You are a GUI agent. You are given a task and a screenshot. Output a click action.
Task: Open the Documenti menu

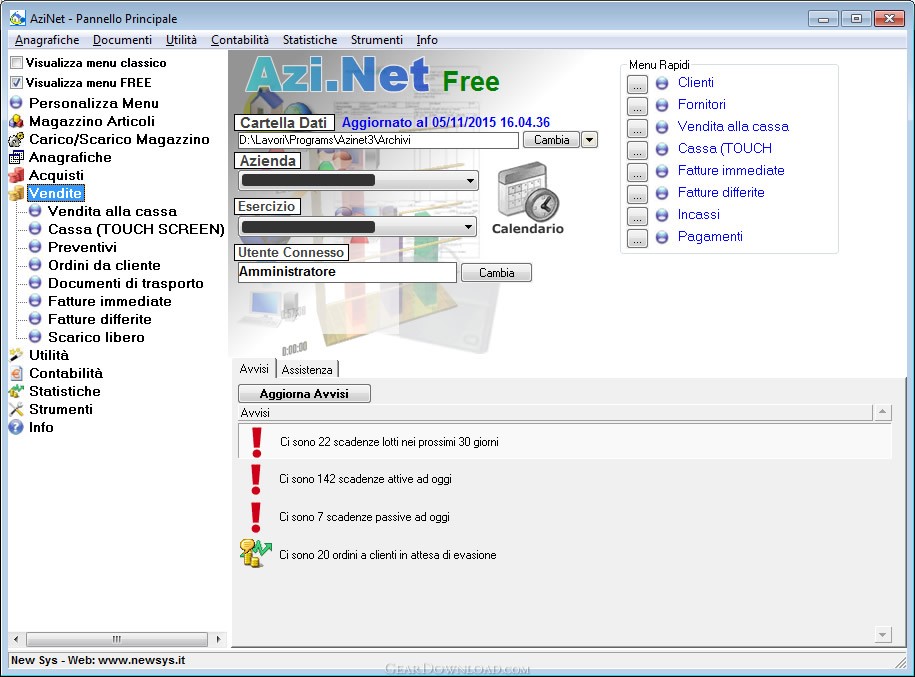pos(123,40)
